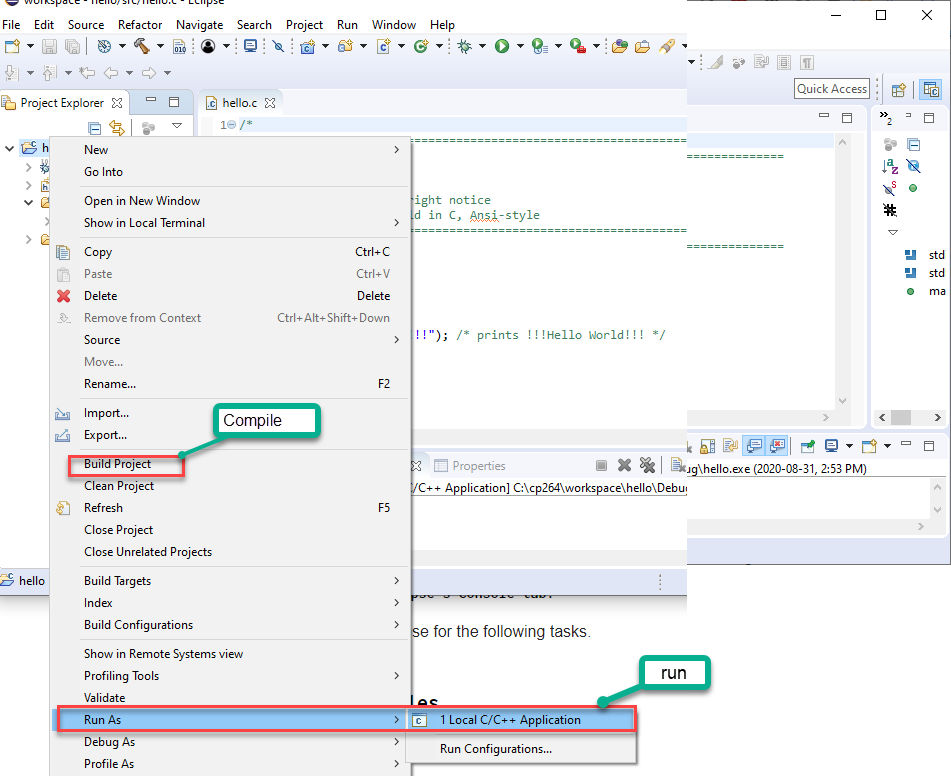Select 1 Local C/C++ Application
This screenshot has height=776, width=951.
click(x=521, y=720)
